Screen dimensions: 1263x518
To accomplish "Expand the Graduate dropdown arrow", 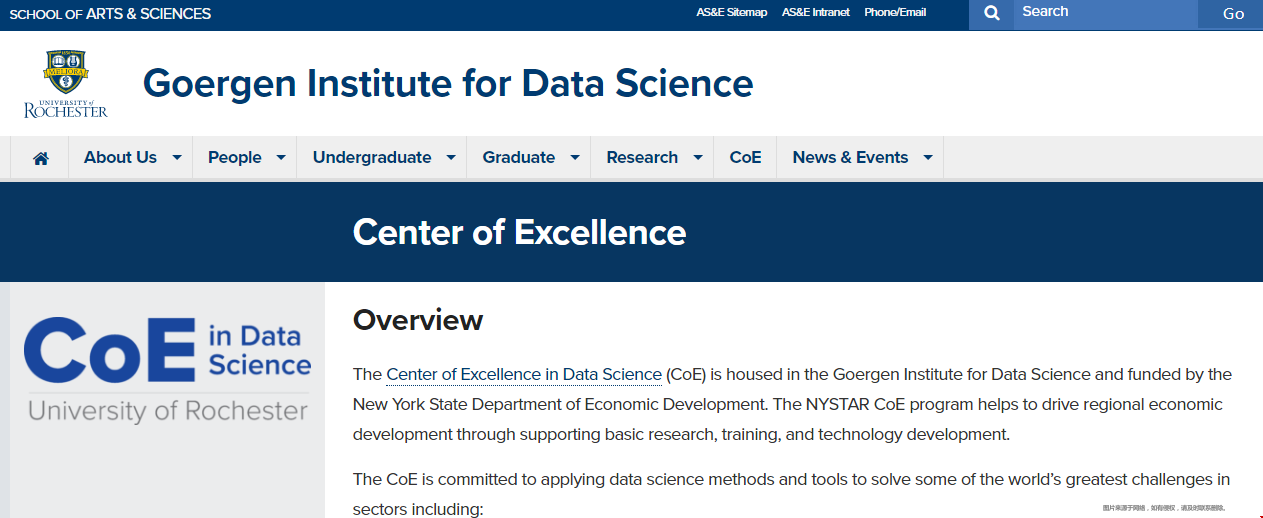I will [575, 158].
